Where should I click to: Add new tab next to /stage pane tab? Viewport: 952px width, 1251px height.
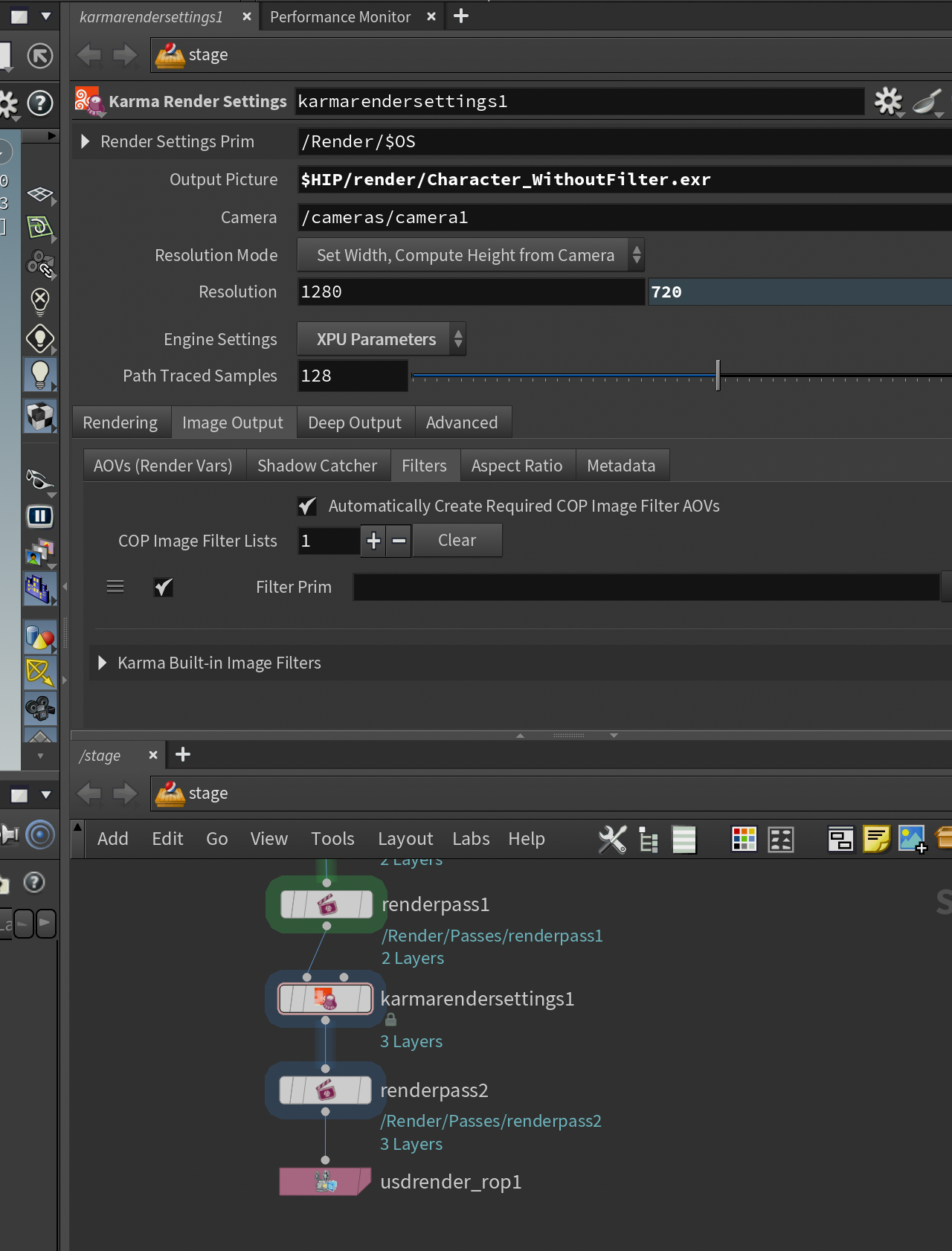(x=183, y=755)
